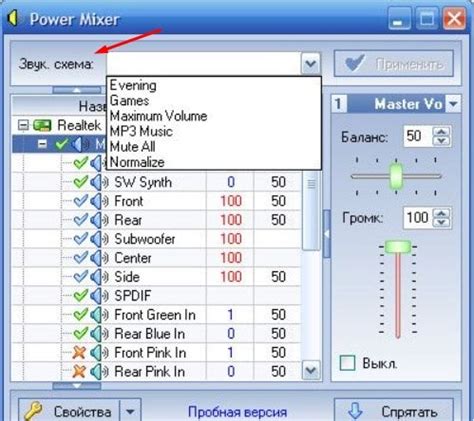Select Maximum Volume from scheme list

[159, 116]
